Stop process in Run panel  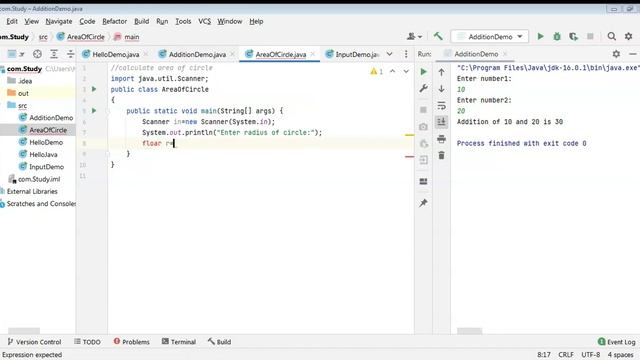click(x=423, y=110)
